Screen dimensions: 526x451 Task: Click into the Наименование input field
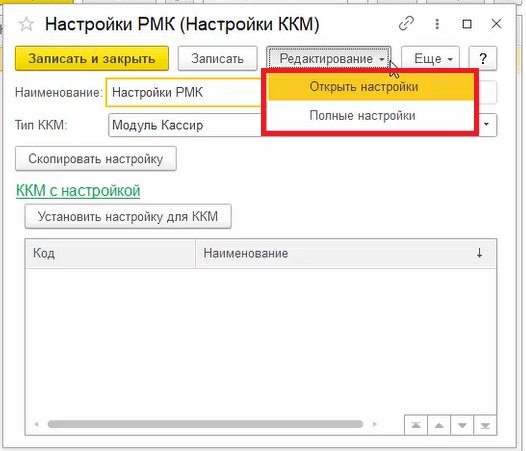[x=183, y=92]
